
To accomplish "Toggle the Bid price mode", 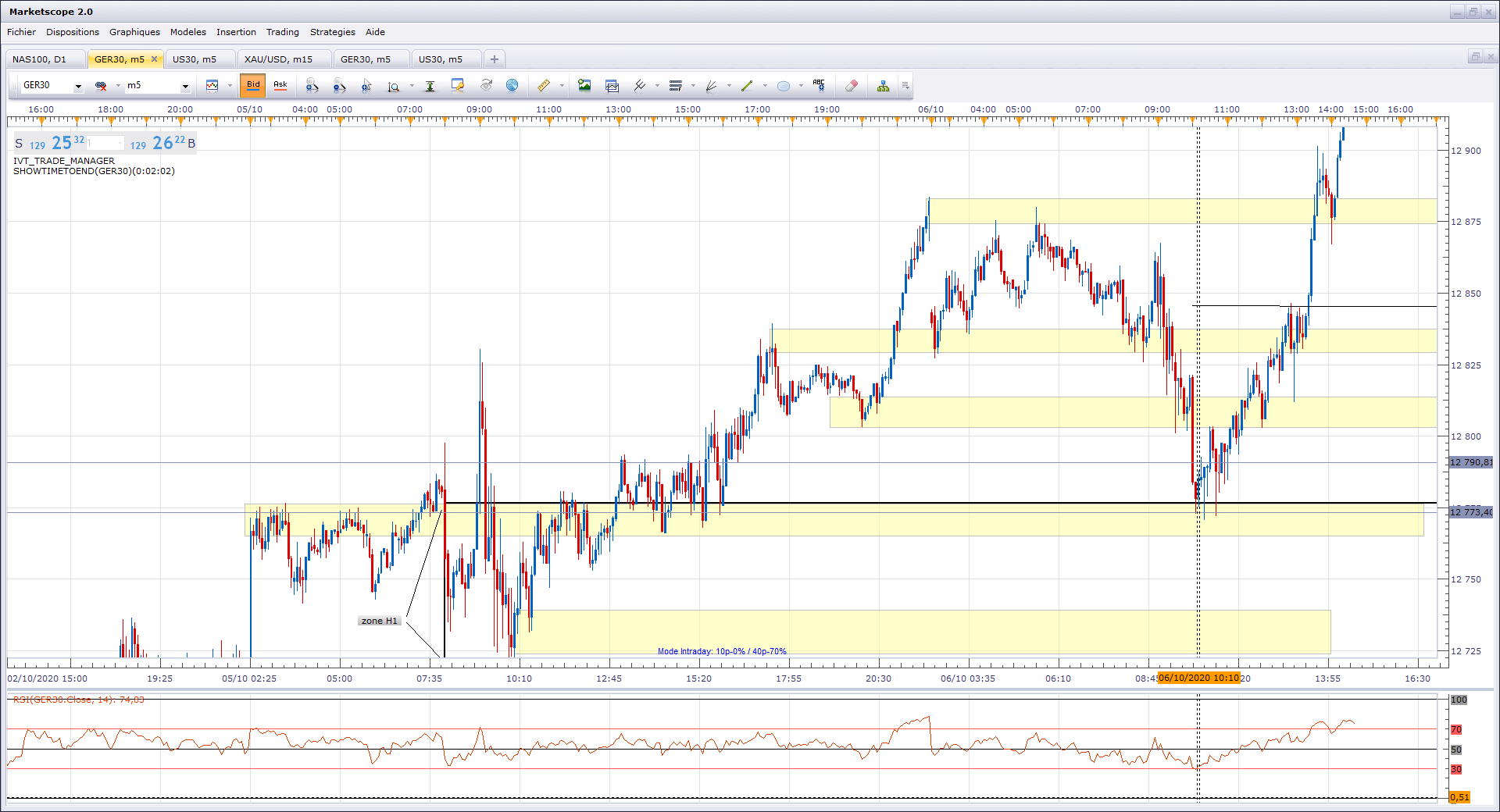I will pyautogui.click(x=253, y=86).
